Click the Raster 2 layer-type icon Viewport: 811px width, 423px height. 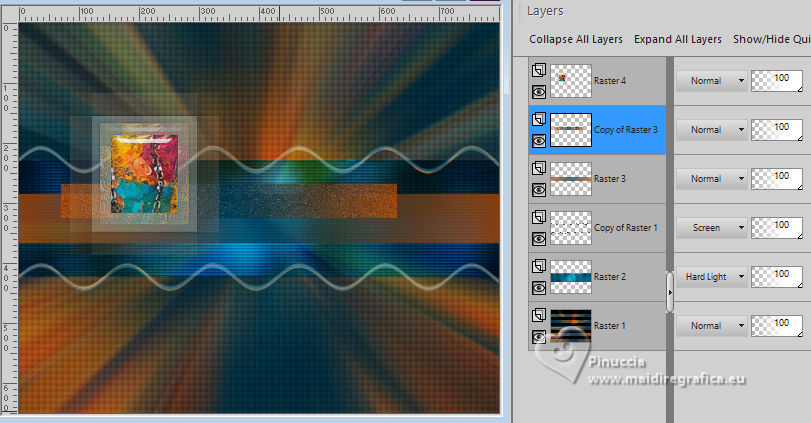pyautogui.click(x=538, y=266)
